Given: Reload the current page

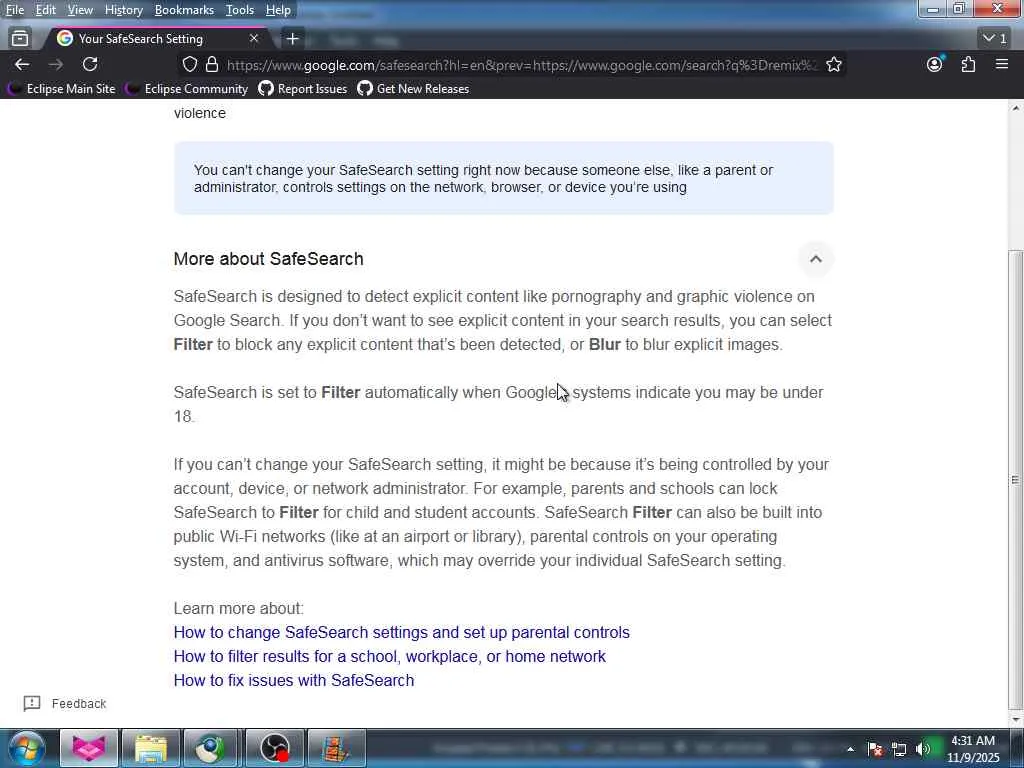Looking at the screenshot, I should 90,64.
